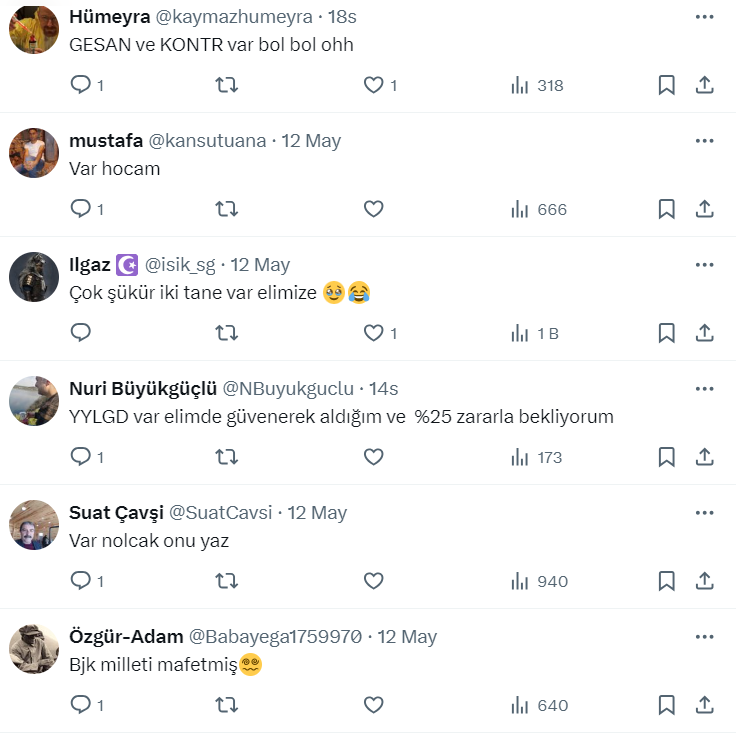Viewport: 736px width, 735px height.
Task: Like Hümeyra's tweet with the heart
Action: click(x=374, y=85)
